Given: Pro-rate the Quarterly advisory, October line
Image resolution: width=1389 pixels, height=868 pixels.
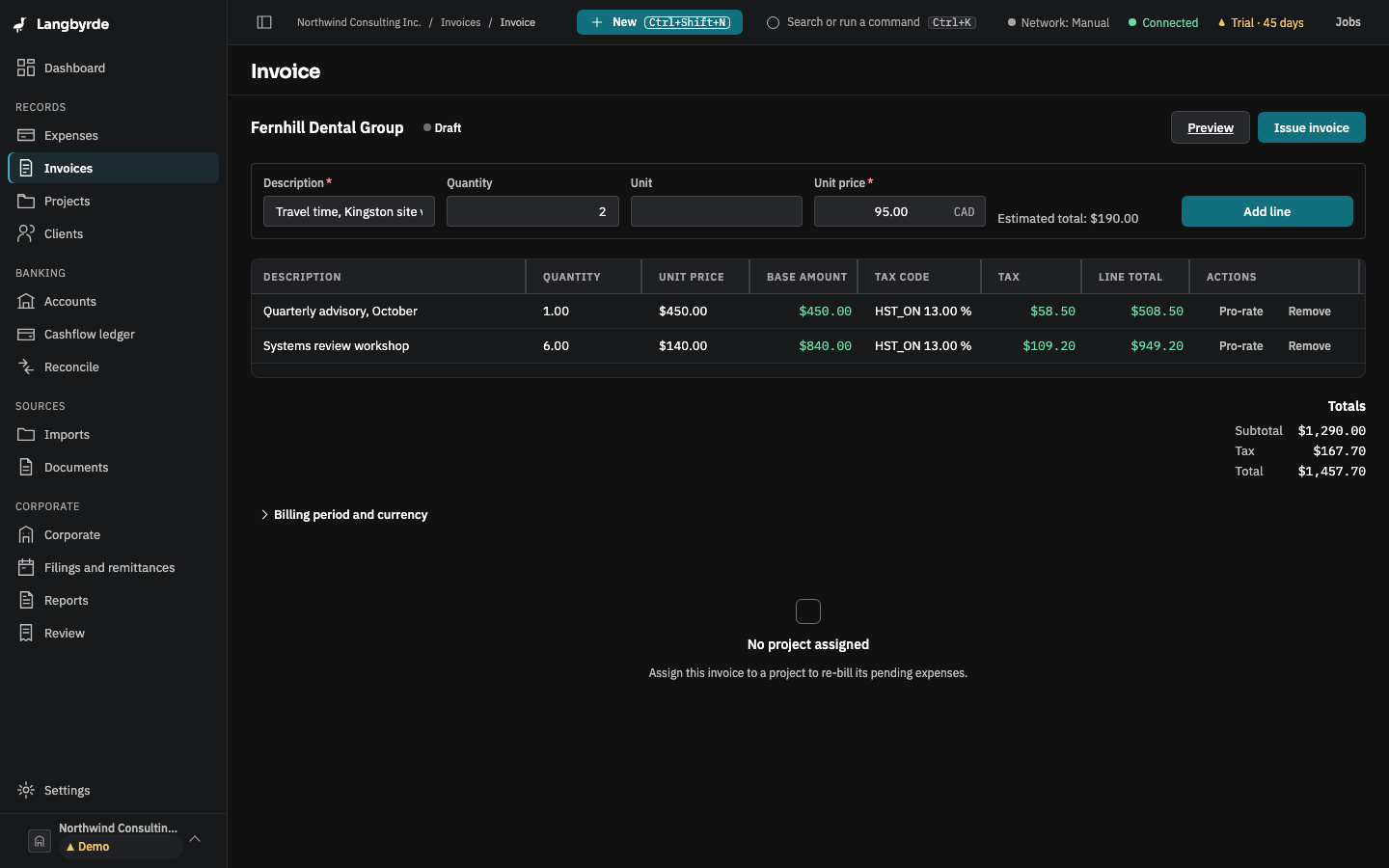Looking at the screenshot, I should click(x=1241, y=312).
